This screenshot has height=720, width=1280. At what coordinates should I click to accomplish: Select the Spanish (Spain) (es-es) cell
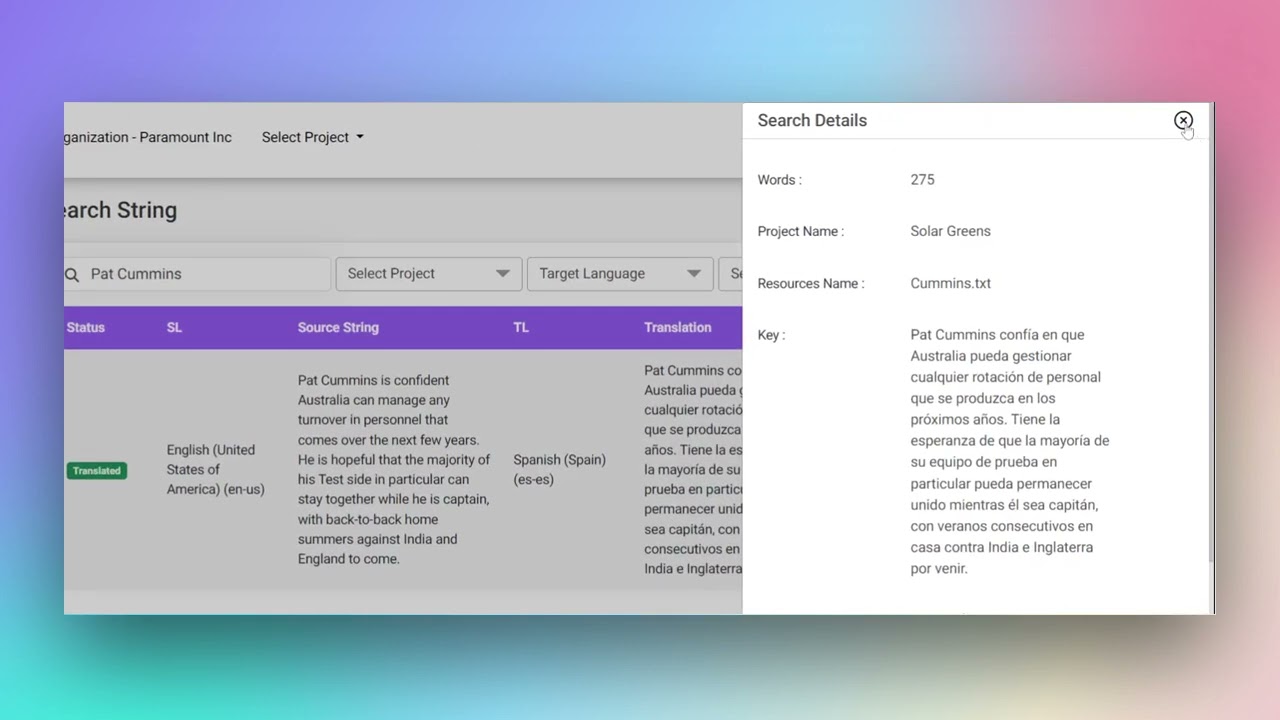tap(560, 469)
